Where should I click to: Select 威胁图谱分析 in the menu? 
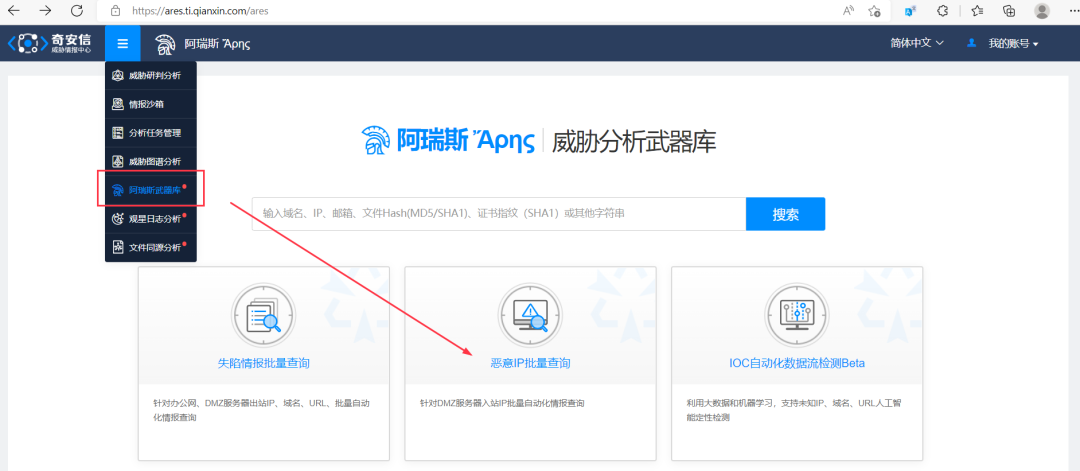click(x=151, y=161)
